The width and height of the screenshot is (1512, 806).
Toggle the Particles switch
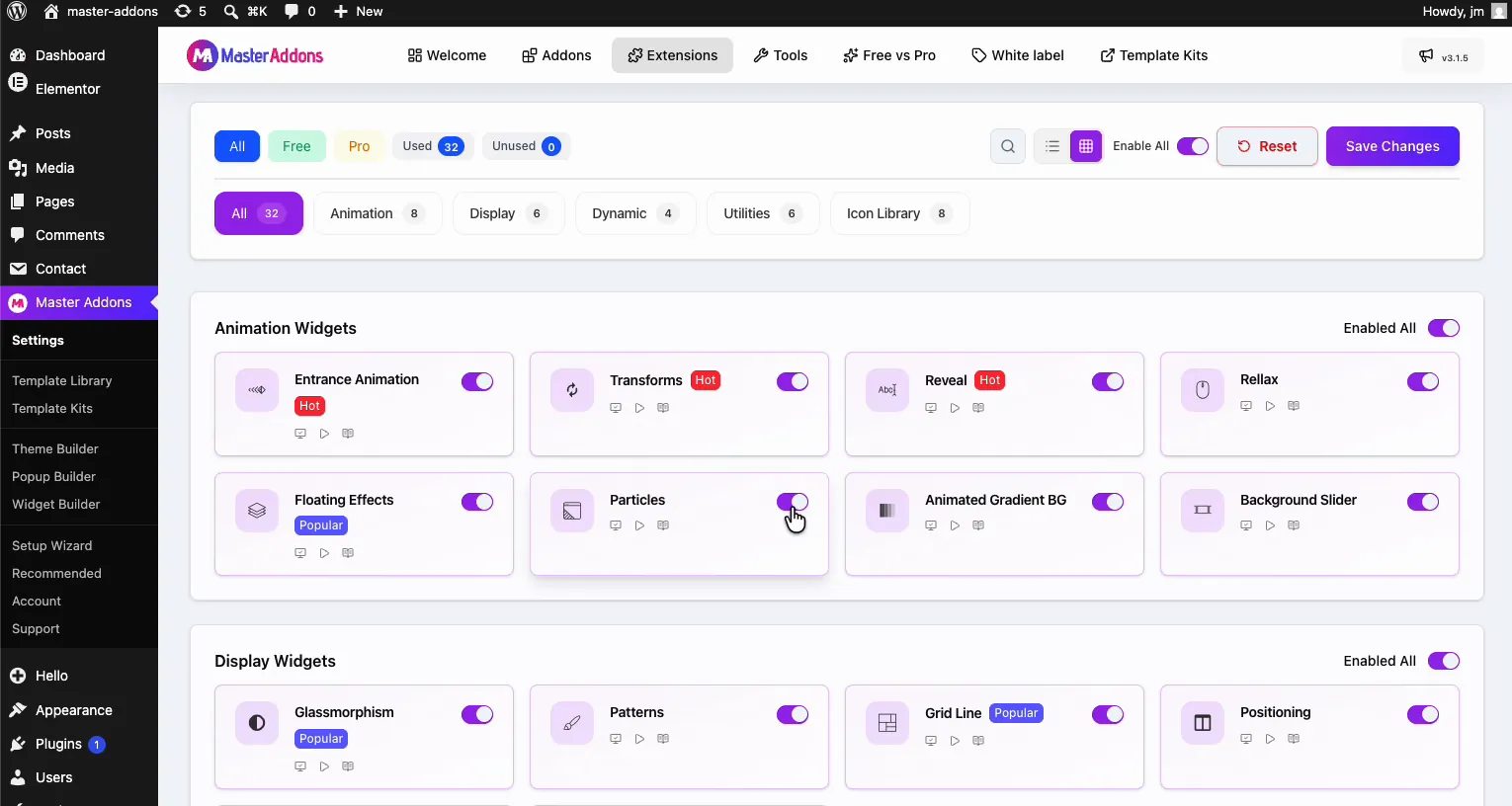point(793,502)
